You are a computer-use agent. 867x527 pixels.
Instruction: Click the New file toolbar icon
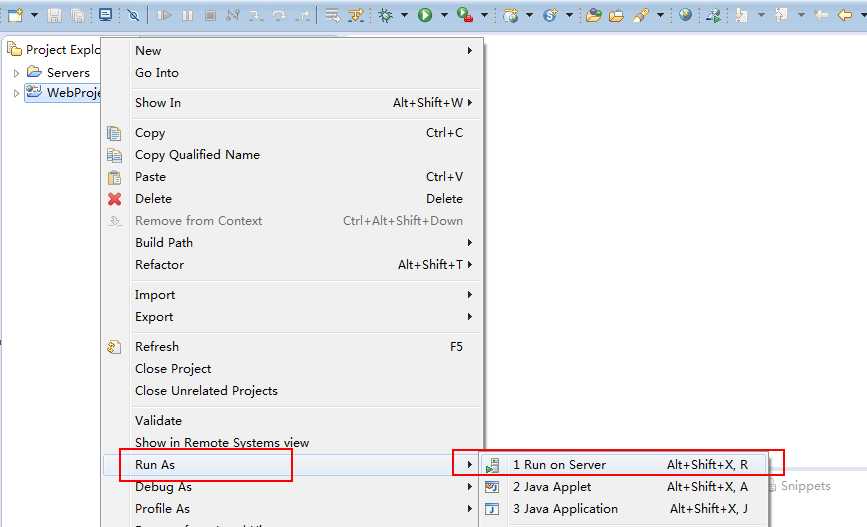(x=16, y=15)
